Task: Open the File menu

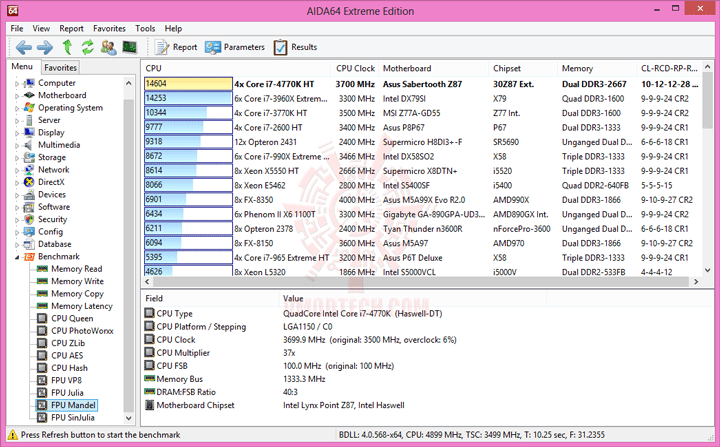Action: pyautogui.click(x=17, y=28)
